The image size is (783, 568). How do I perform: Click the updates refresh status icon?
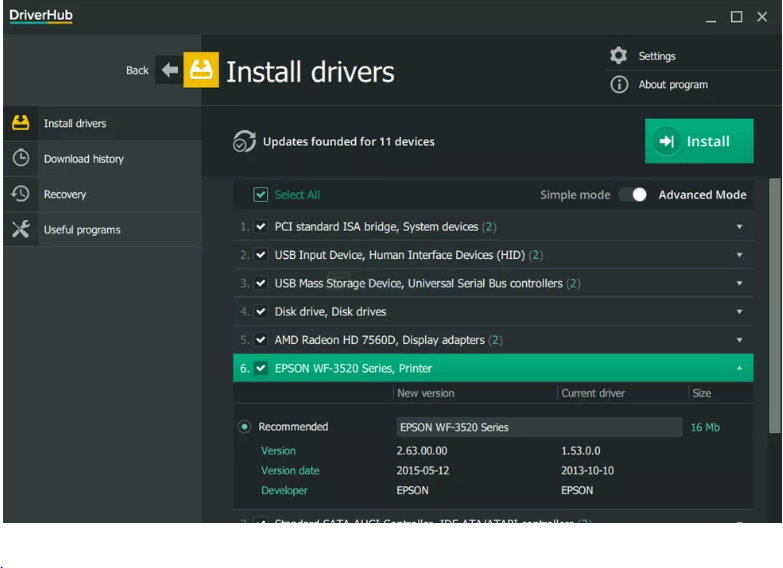[x=244, y=141]
